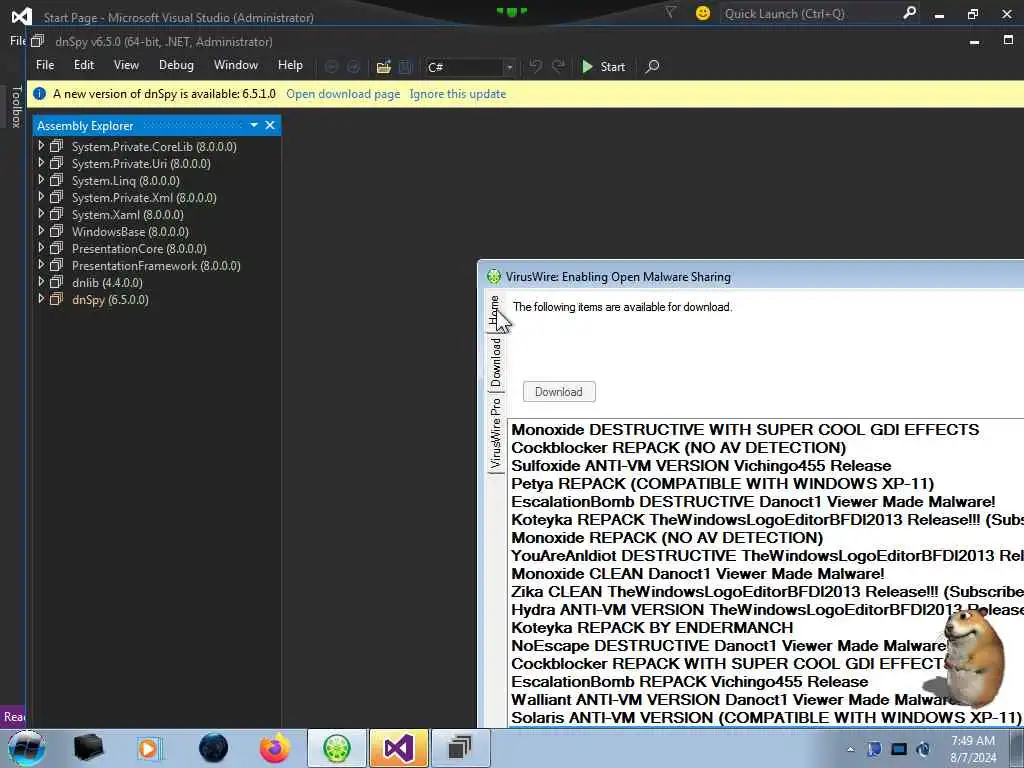
Task: Open the dnSpy File menu
Action: [x=45, y=65]
